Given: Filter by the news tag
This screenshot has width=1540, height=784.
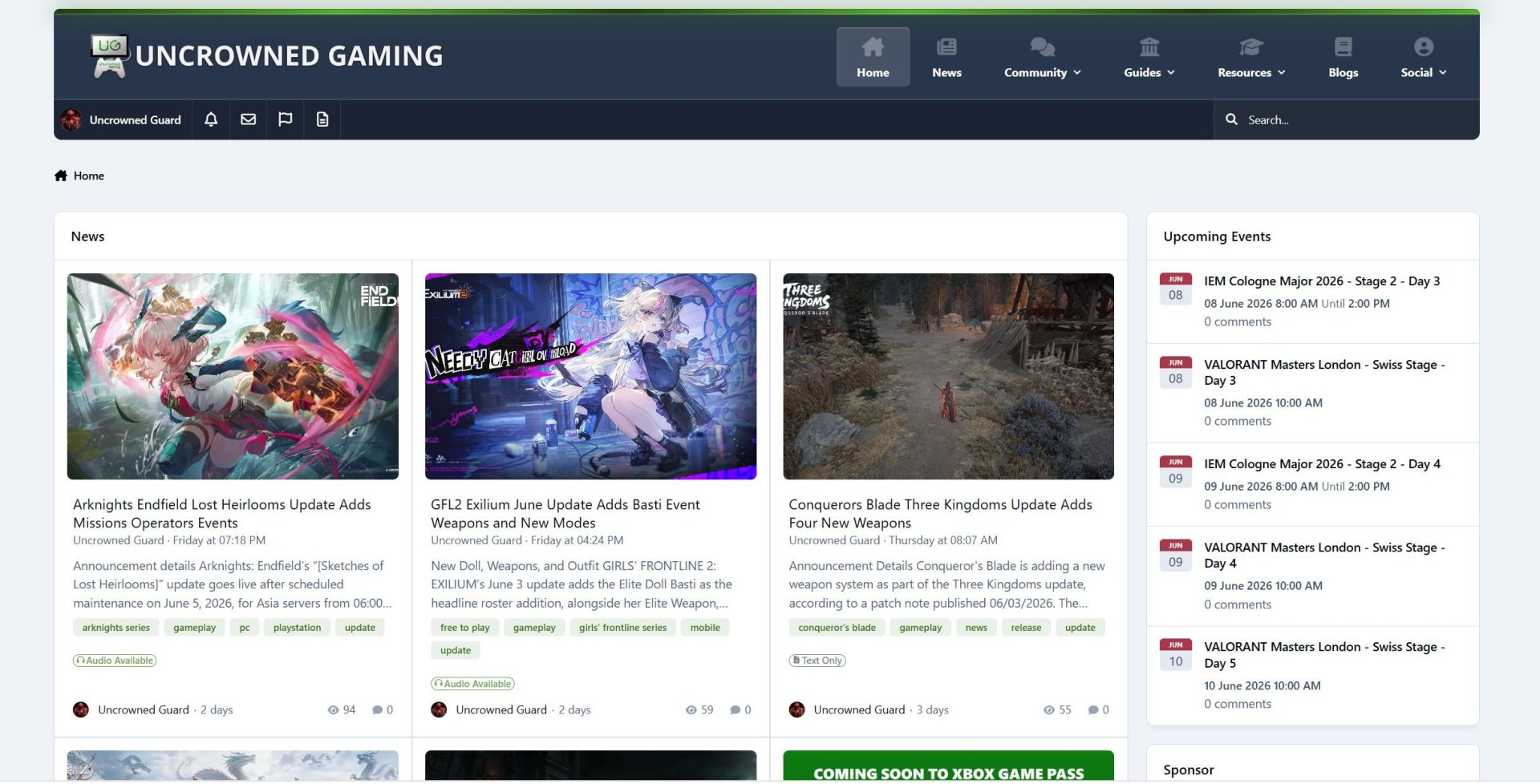Looking at the screenshot, I should (976, 628).
